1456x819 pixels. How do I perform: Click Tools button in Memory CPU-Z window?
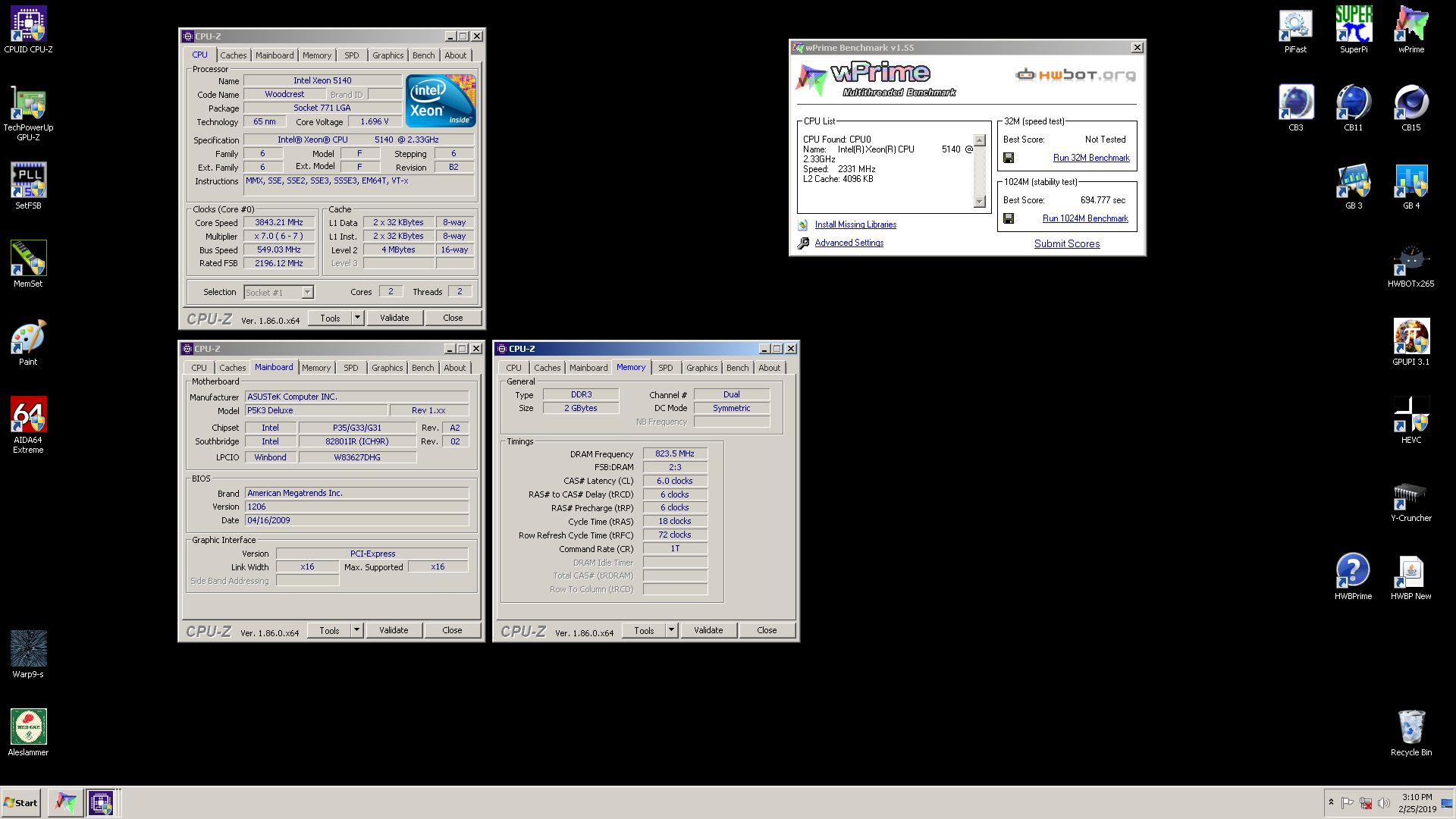pyautogui.click(x=645, y=630)
